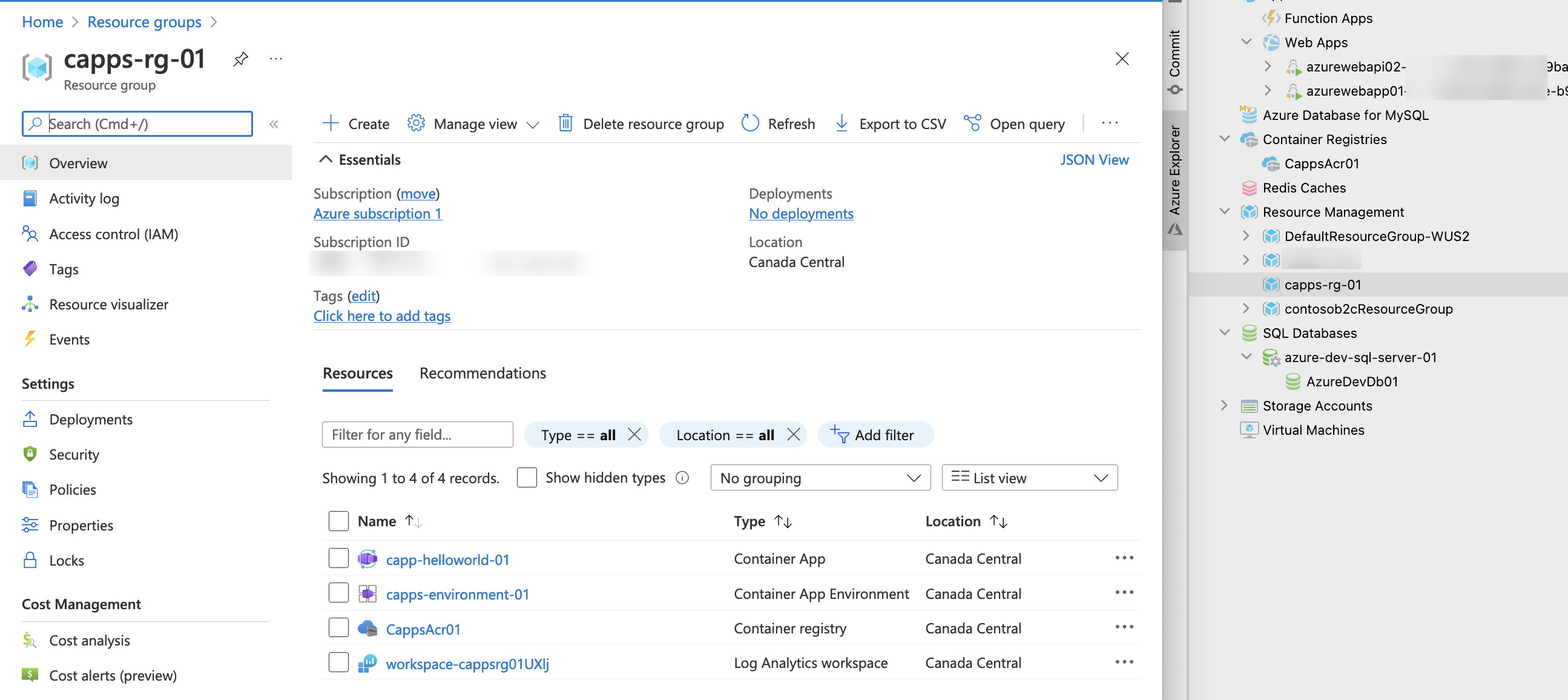Open the JSON View link

pos(1094,159)
